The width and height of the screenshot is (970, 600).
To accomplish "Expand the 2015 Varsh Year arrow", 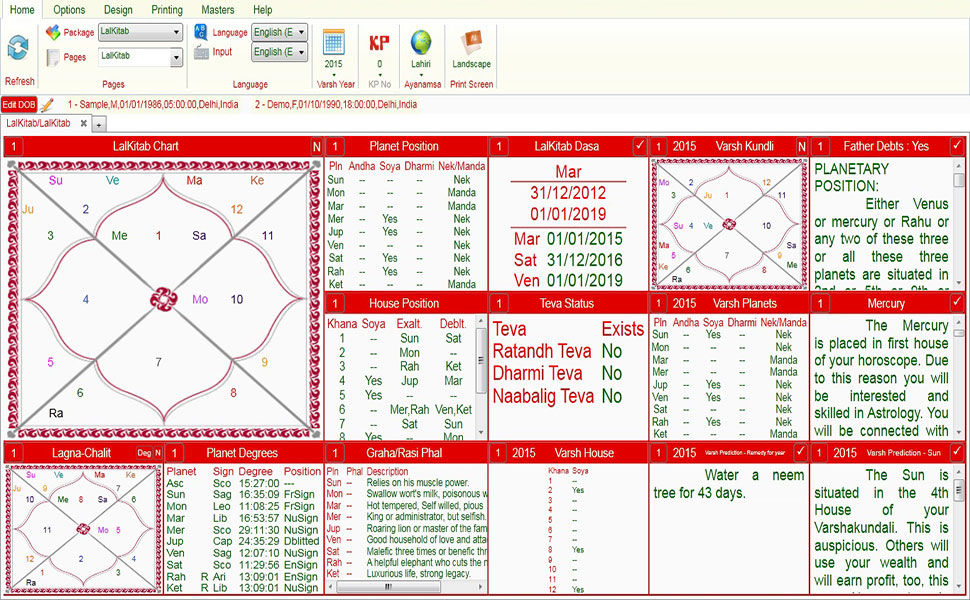I will tap(334, 74).
